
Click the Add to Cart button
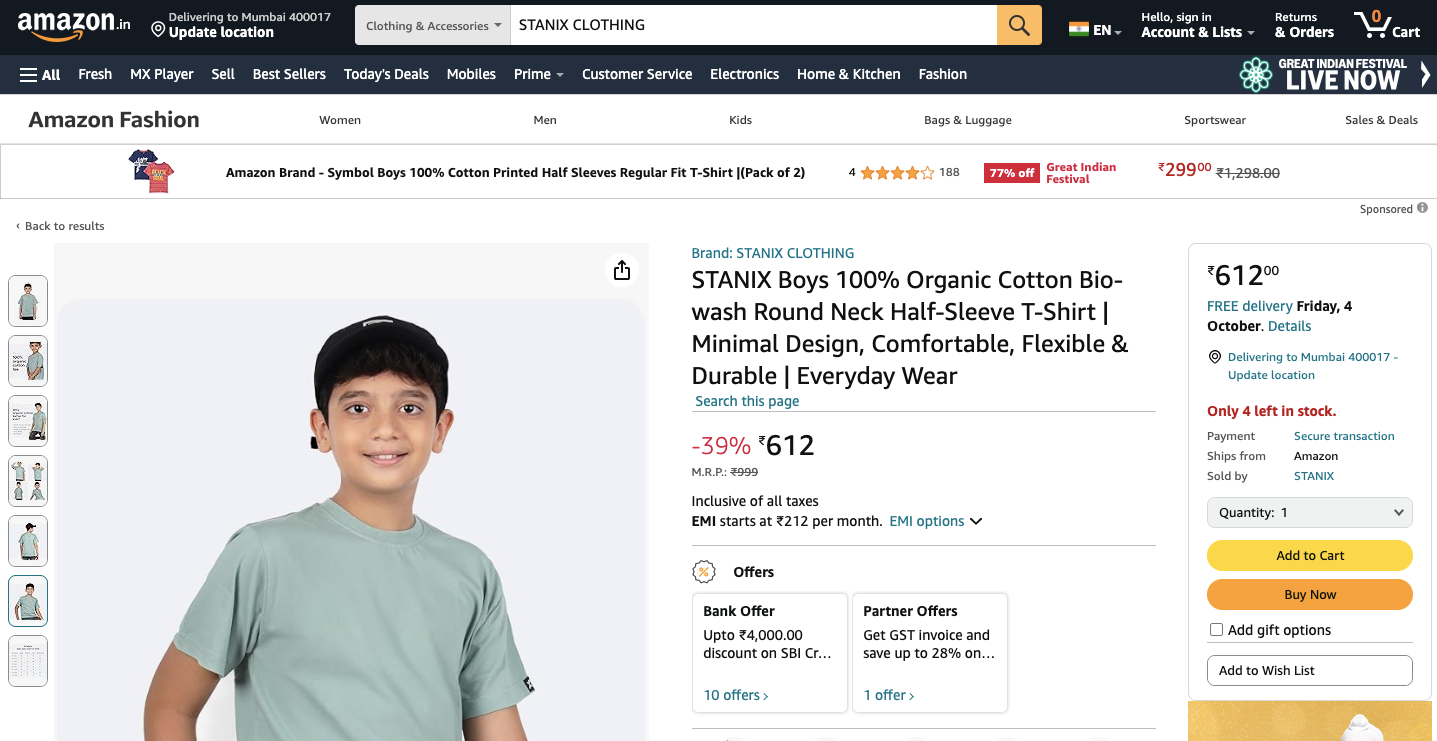click(x=1309, y=555)
